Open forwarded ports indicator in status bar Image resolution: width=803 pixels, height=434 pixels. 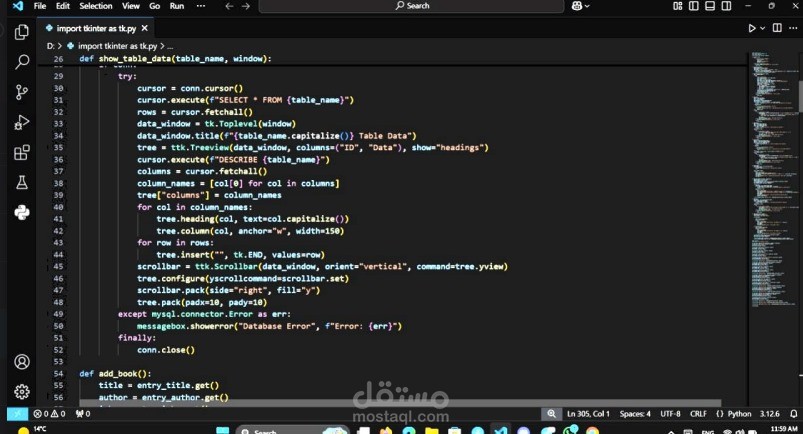coord(83,414)
